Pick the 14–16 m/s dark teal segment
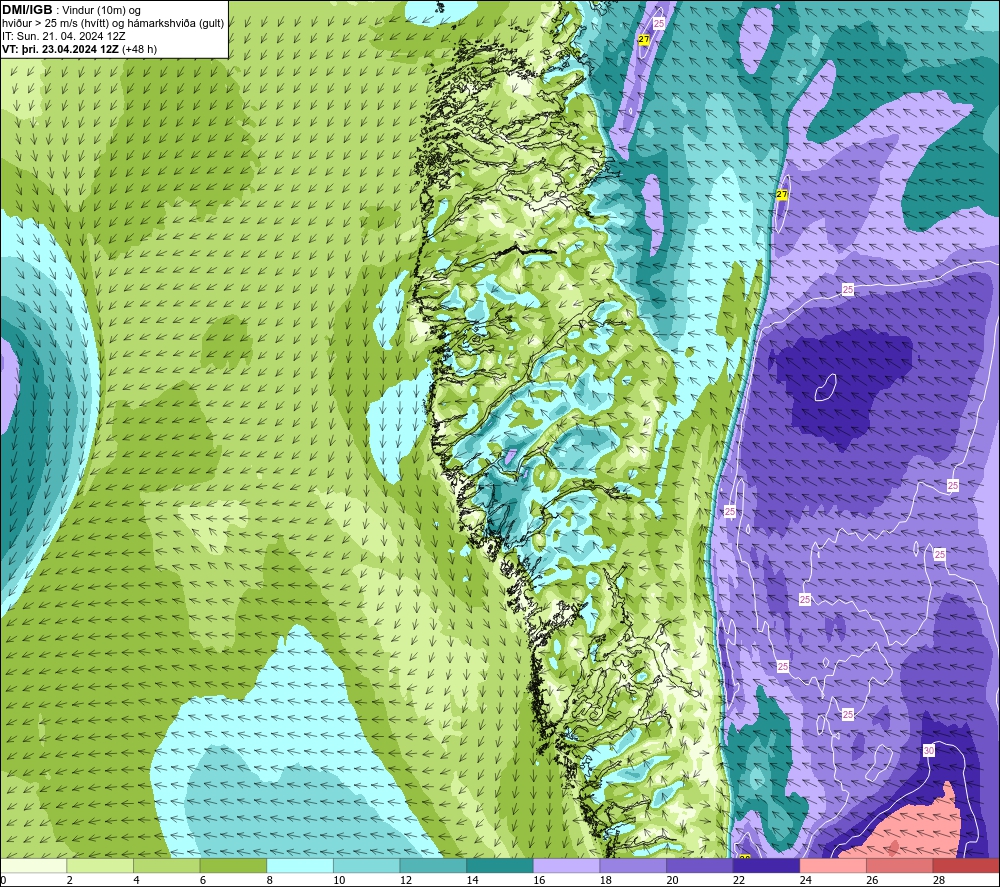Image resolution: width=1000 pixels, height=887 pixels. tap(500, 865)
